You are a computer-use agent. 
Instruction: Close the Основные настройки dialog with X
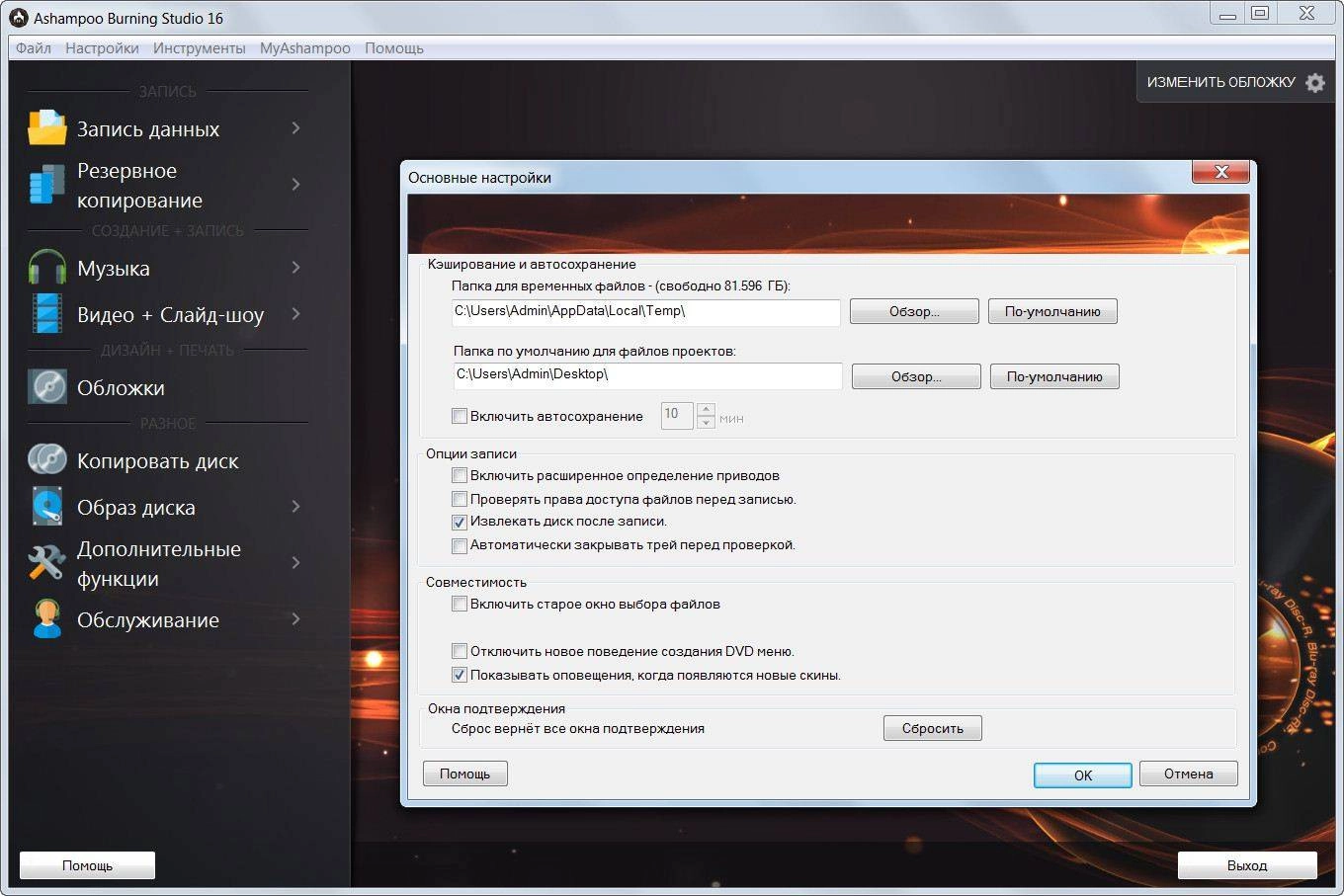[x=1221, y=172]
